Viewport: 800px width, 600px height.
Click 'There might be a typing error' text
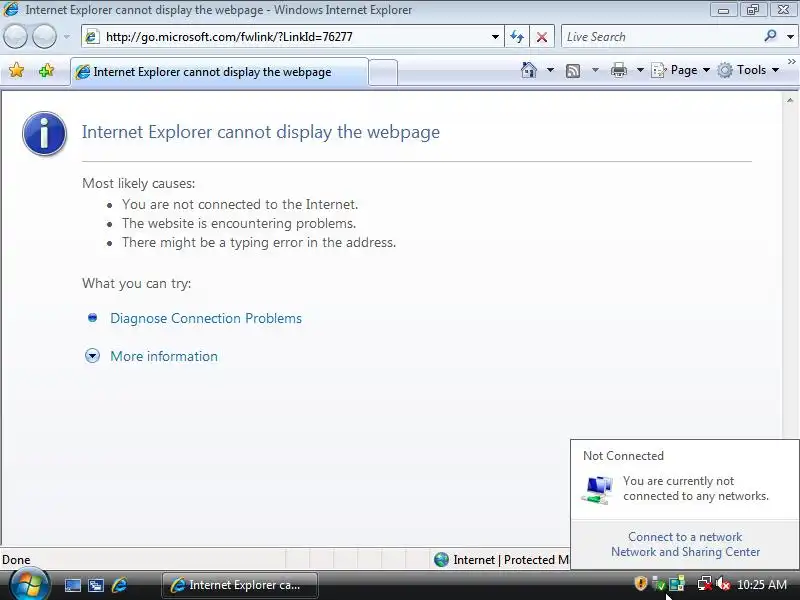pos(259,242)
